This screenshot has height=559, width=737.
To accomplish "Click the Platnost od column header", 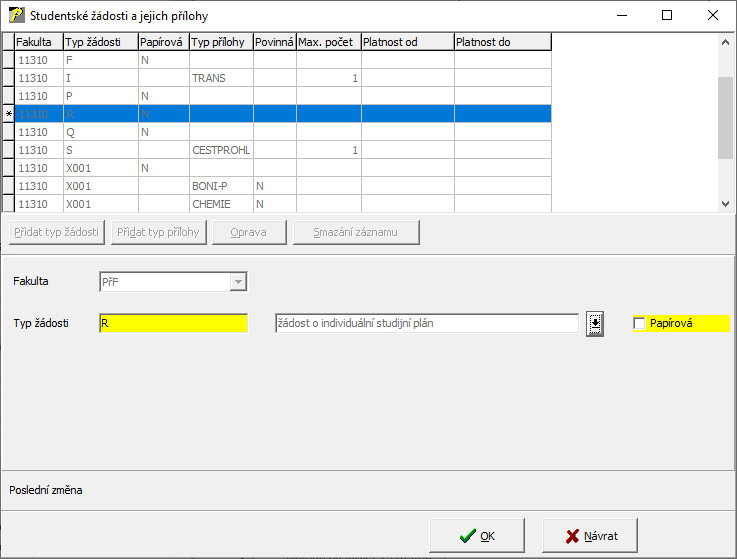I will (x=407, y=42).
